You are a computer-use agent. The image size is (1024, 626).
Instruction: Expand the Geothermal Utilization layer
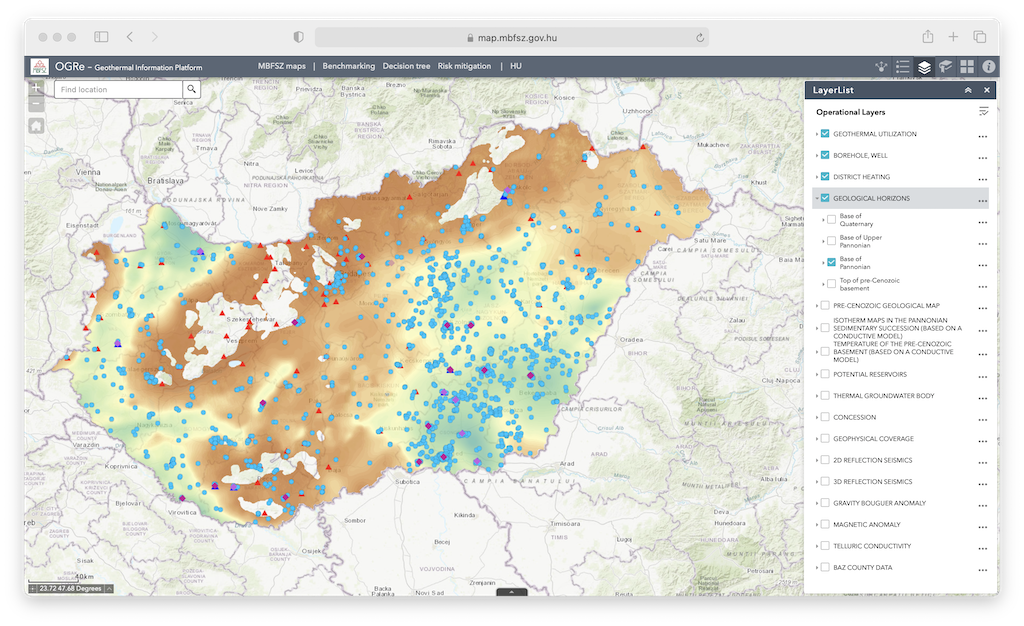click(816, 134)
